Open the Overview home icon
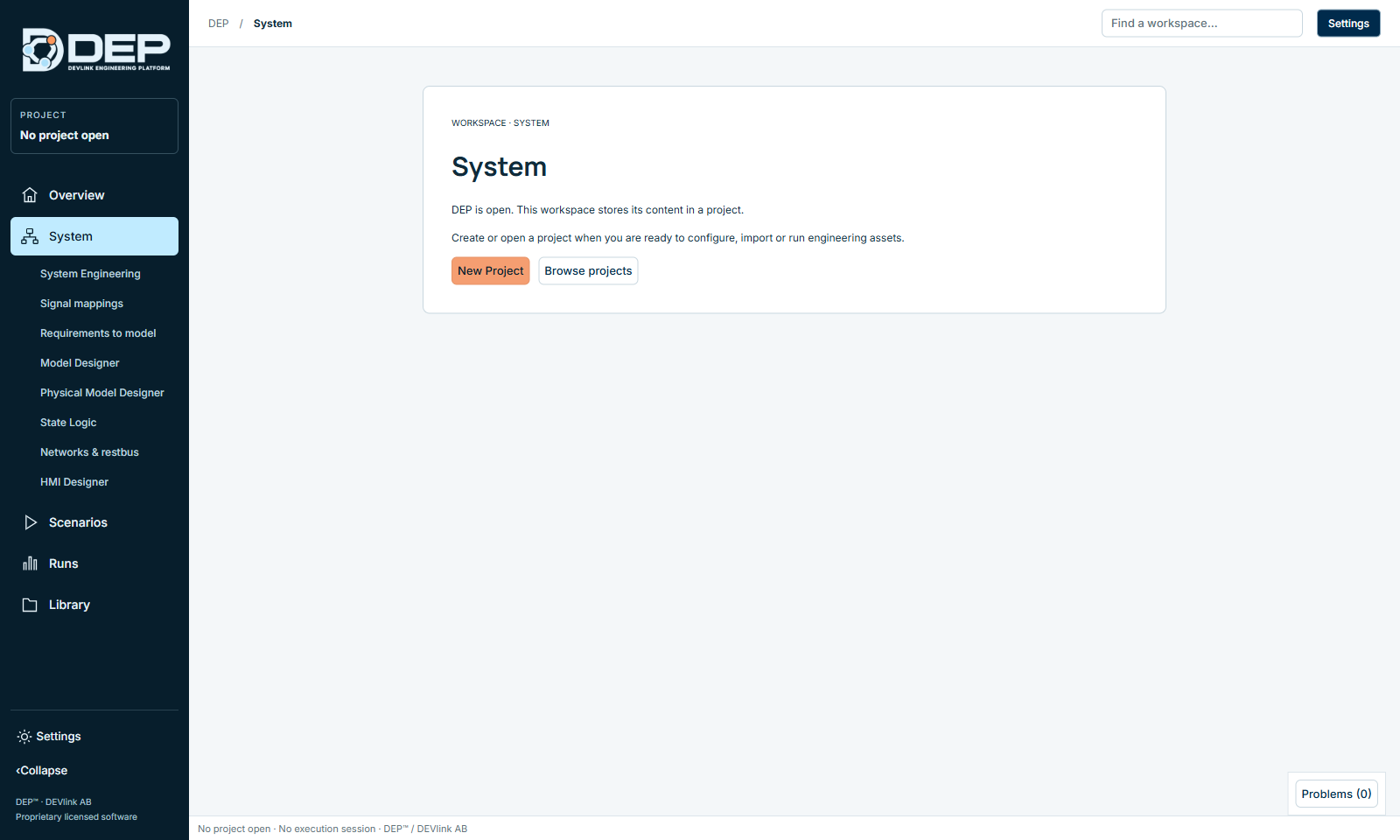 30,195
